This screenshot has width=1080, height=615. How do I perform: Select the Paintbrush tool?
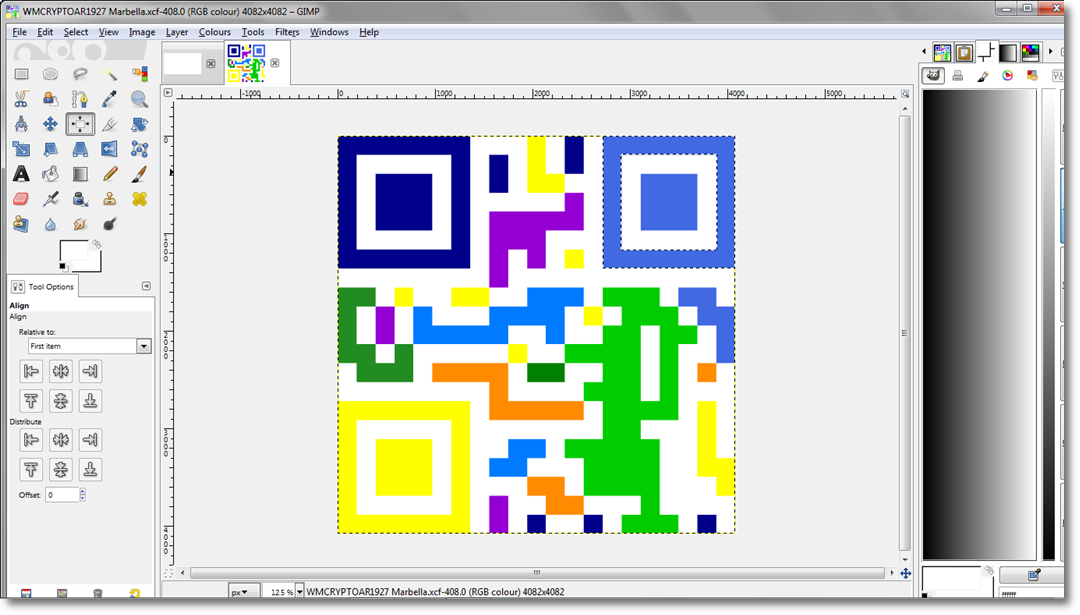click(x=139, y=174)
